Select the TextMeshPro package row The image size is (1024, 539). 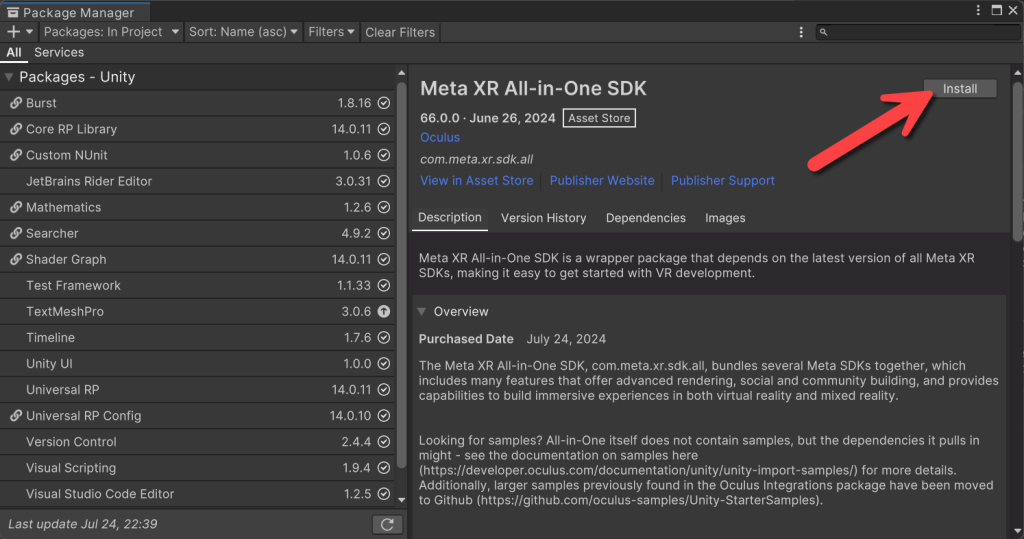(x=197, y=312)
